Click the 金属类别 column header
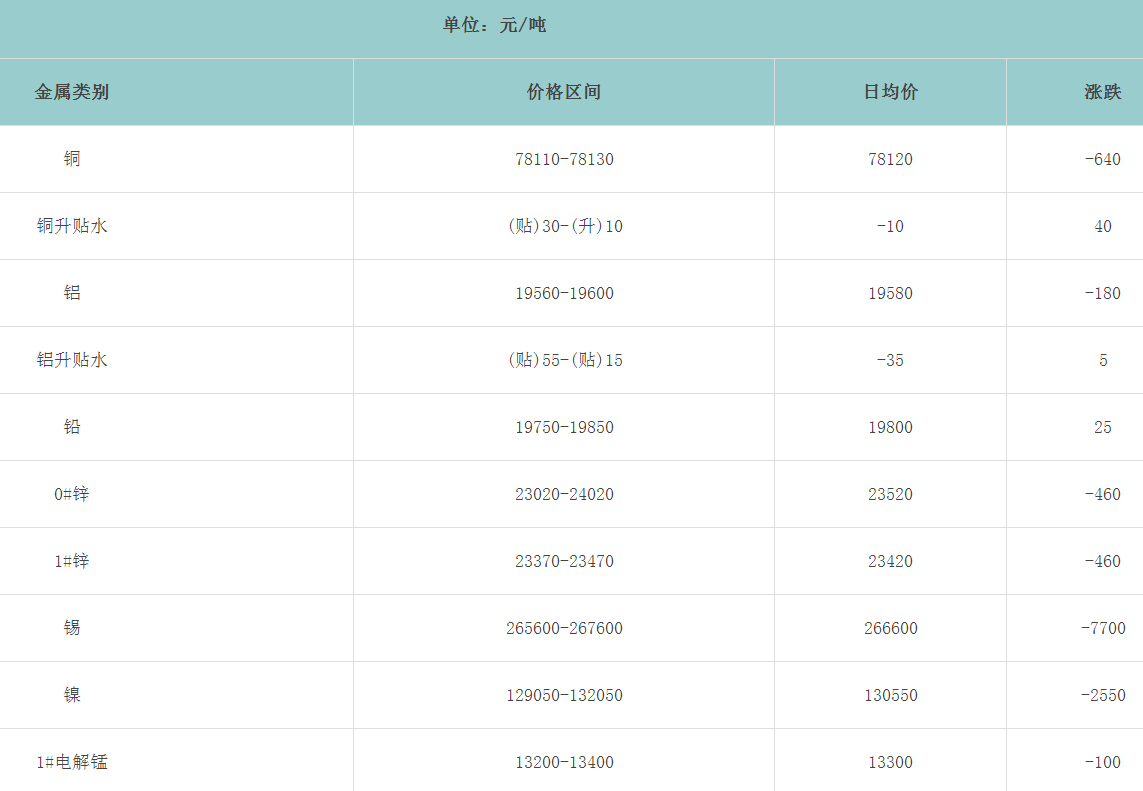 pyautogui.click(x=72, y=92)
